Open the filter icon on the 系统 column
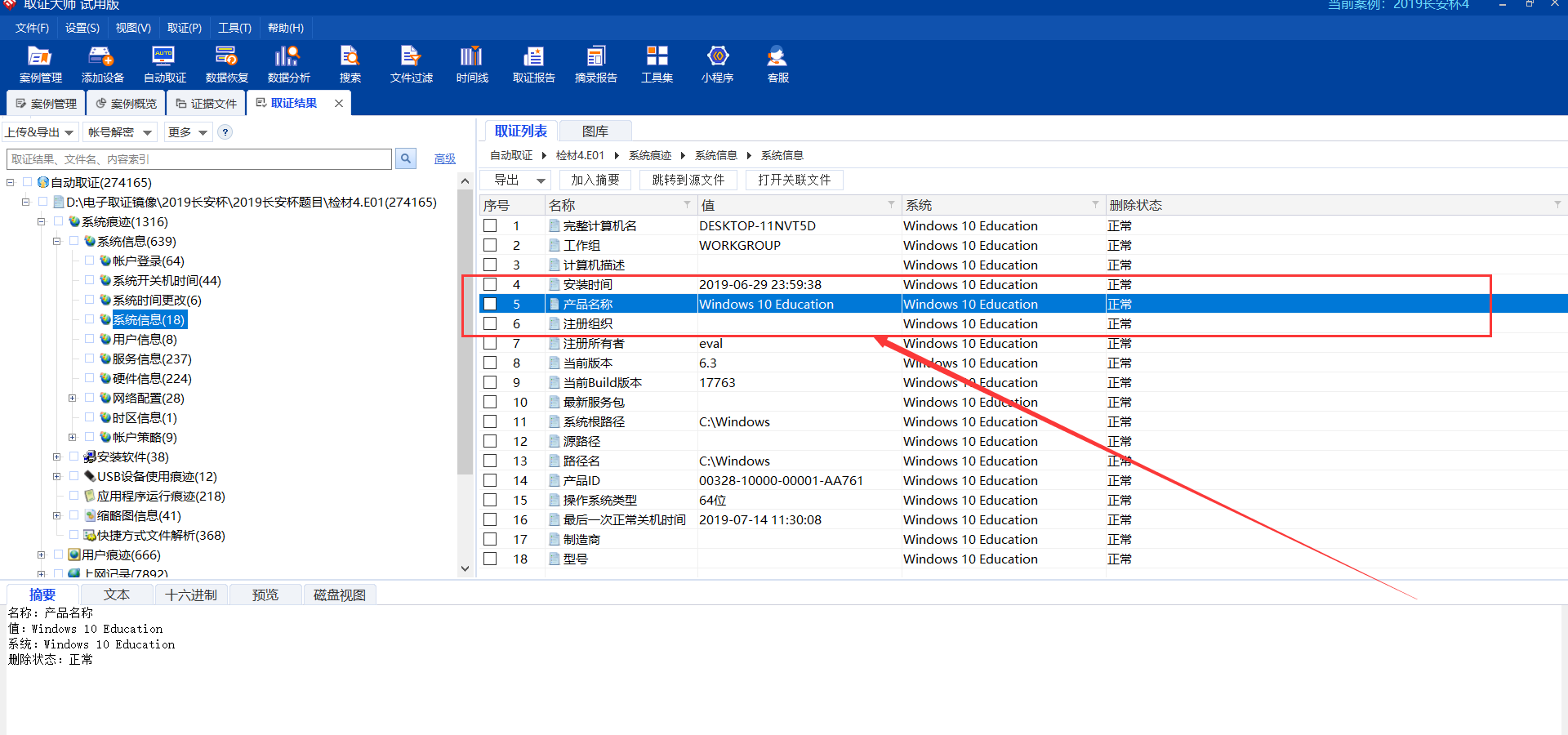The width and height of the screenshot is (1568, 735). tap(1094, 205)
